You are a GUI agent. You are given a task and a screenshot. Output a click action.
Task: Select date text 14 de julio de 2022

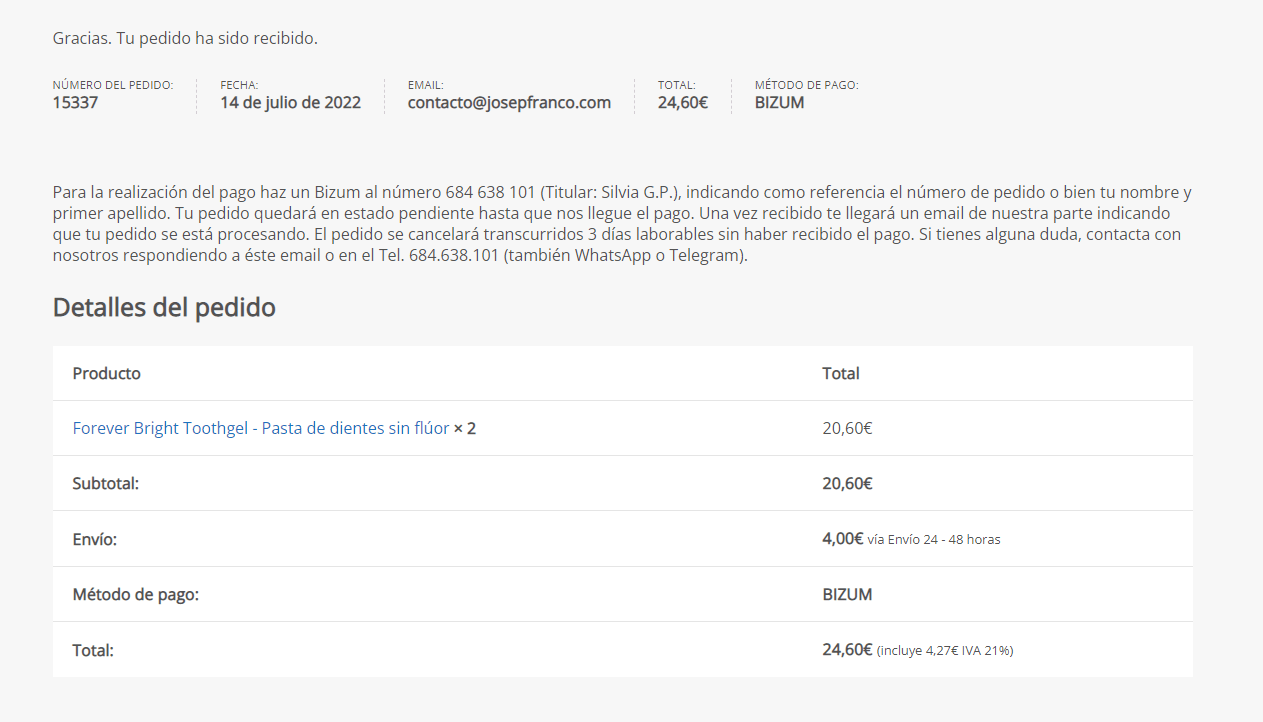[291, 102]
